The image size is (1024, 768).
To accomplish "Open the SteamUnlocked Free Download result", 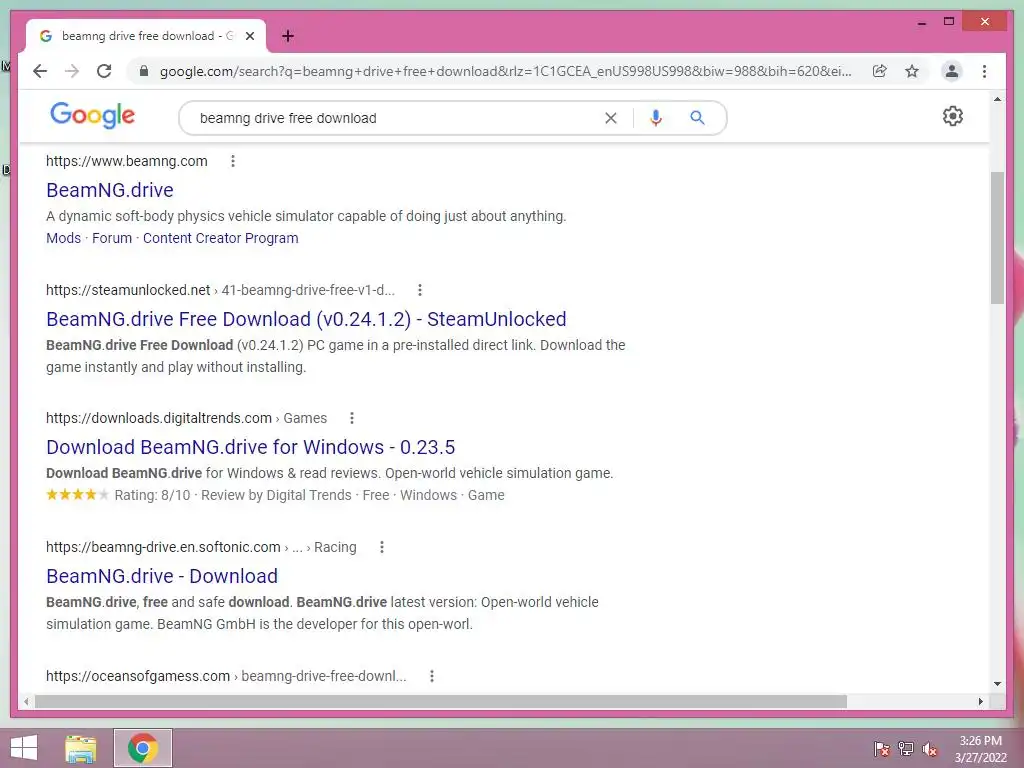I will (306, 319).
